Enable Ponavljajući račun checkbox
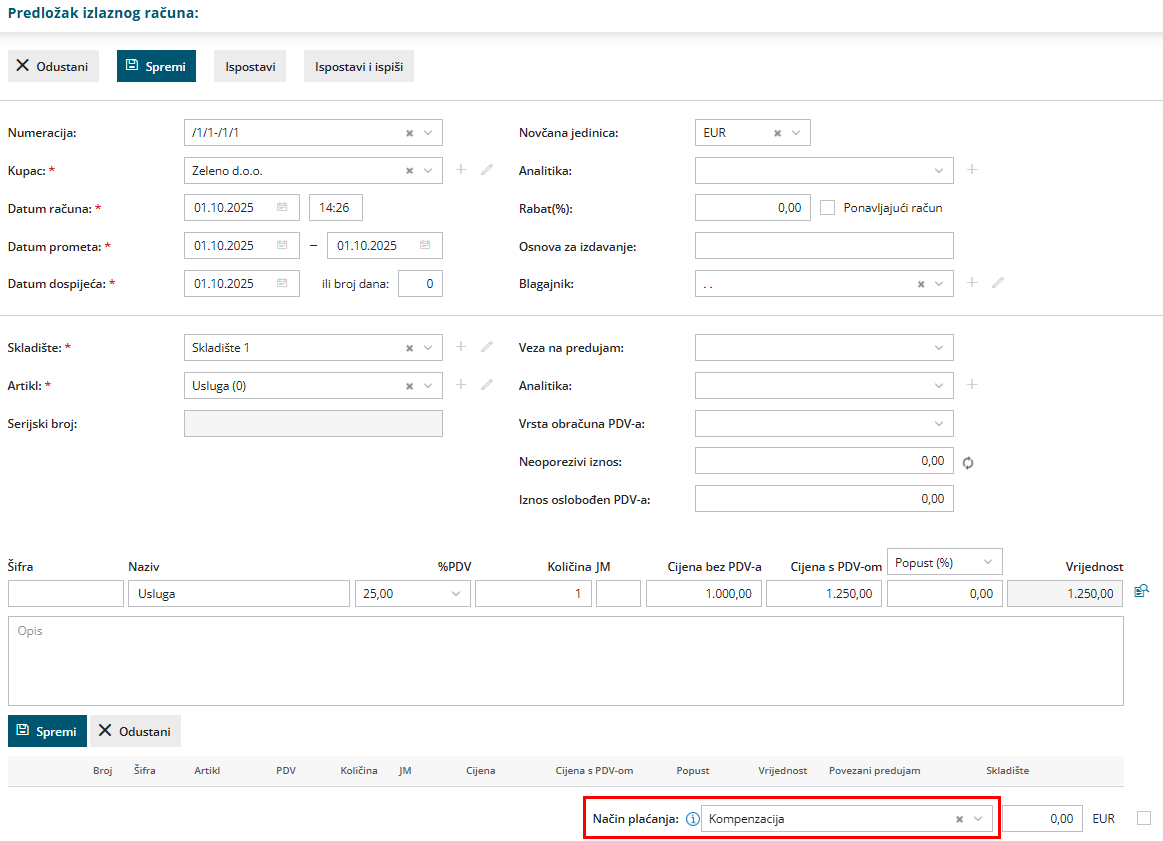 (x=828, y=208)
